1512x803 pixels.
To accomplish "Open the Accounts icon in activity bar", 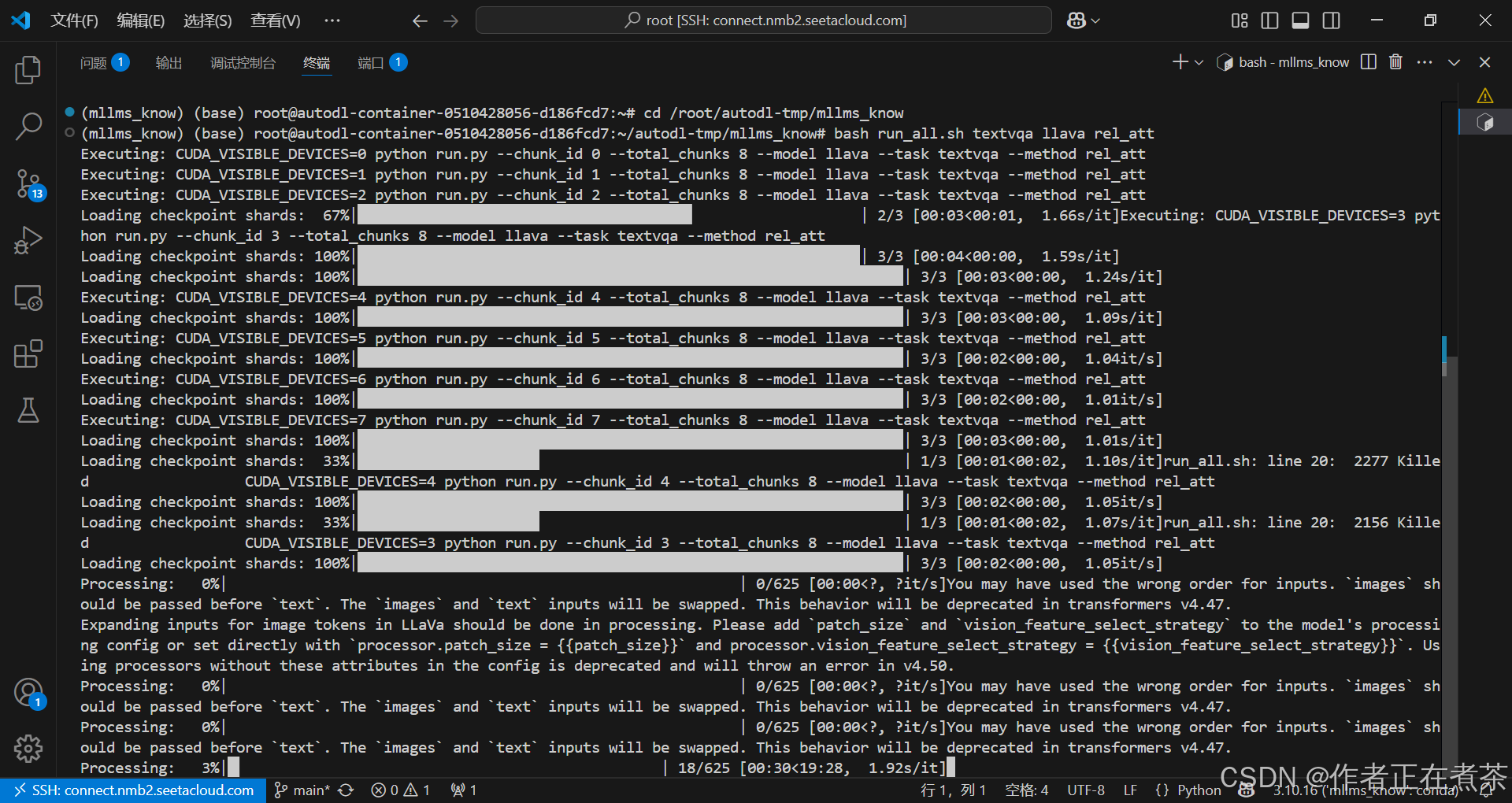I will pos(28,693).
